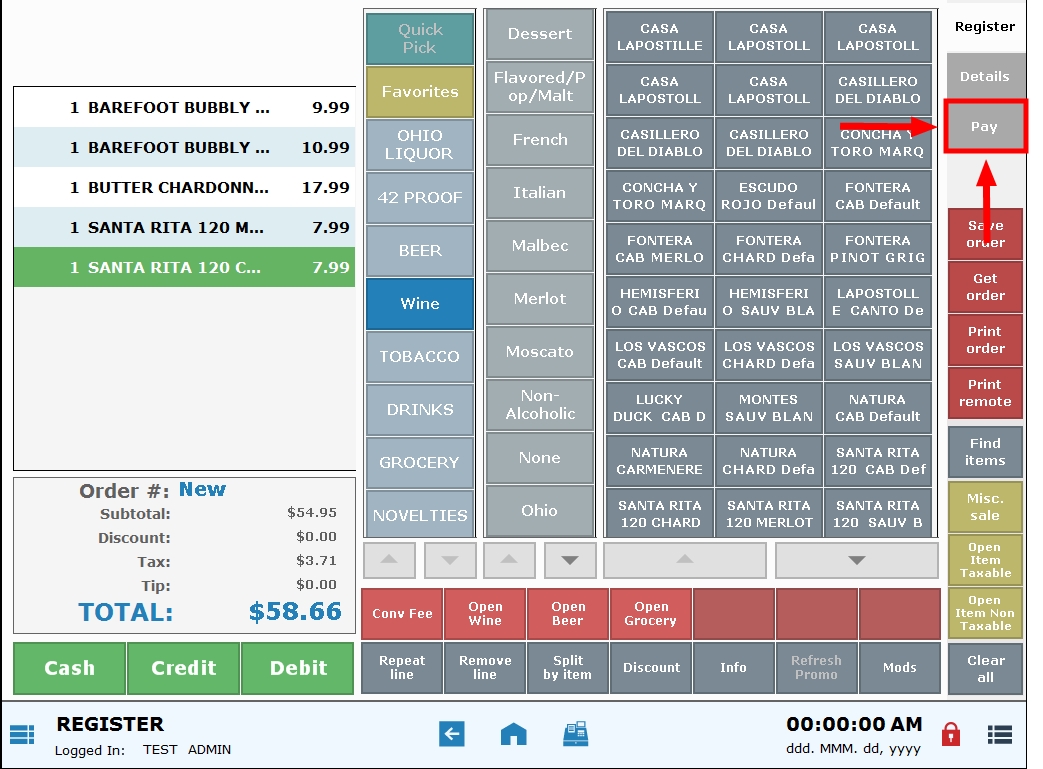Click Print remote button
This screenshot has height=769, width=1043.
[985, 393]
